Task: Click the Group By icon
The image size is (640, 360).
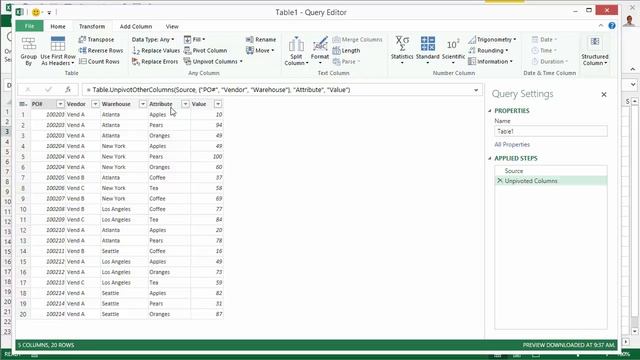Action: click(x=29, y=50)
